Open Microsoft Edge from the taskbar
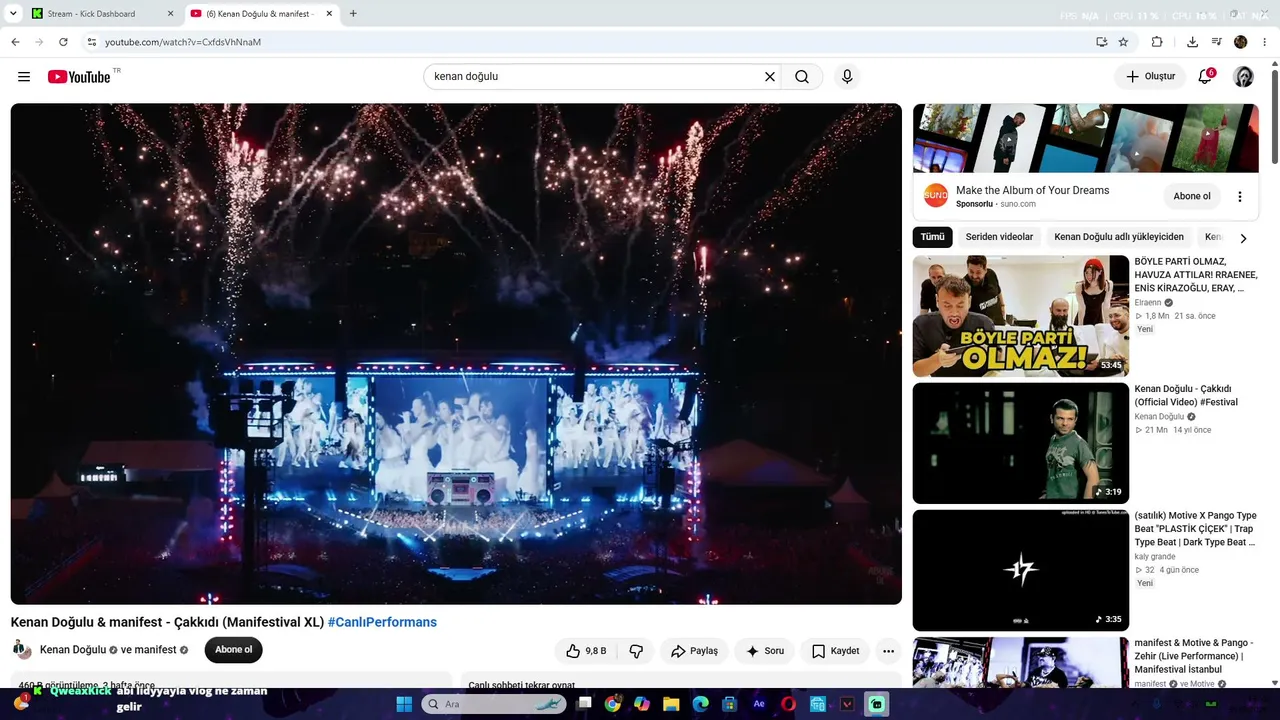This screenshot has height=720, width=1280. coord(701,704)
